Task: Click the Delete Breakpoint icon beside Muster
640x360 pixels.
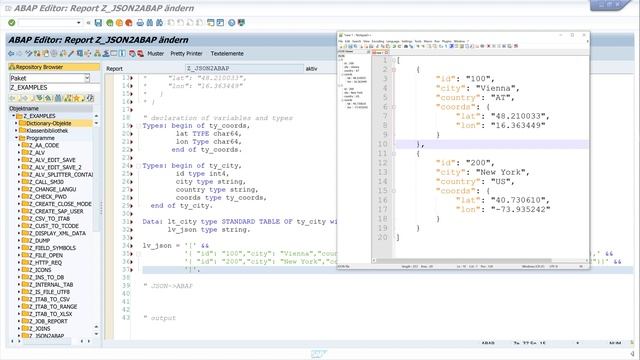Action: pos(140,53)
